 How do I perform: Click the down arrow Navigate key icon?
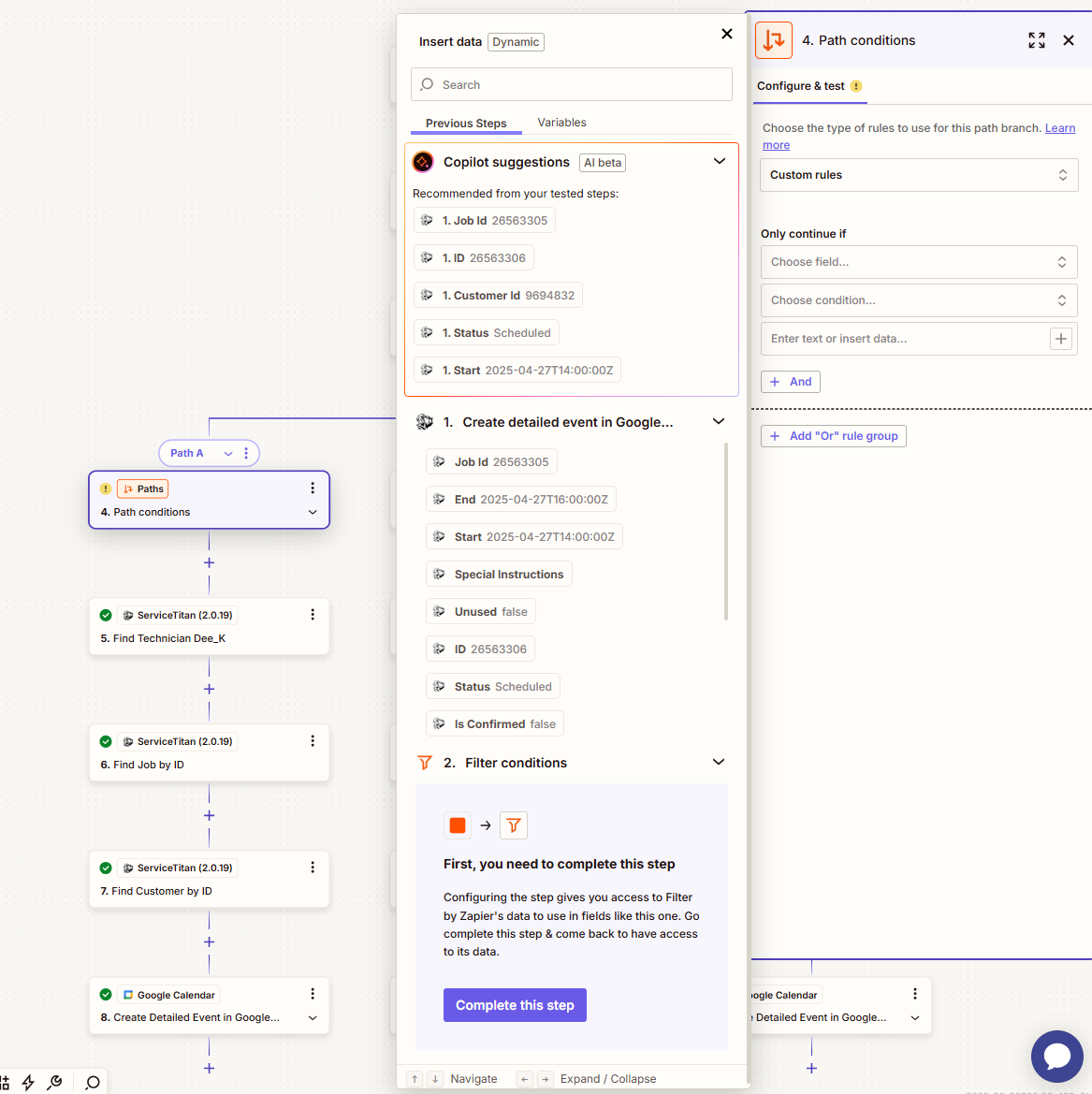(x=435, y=1079)
